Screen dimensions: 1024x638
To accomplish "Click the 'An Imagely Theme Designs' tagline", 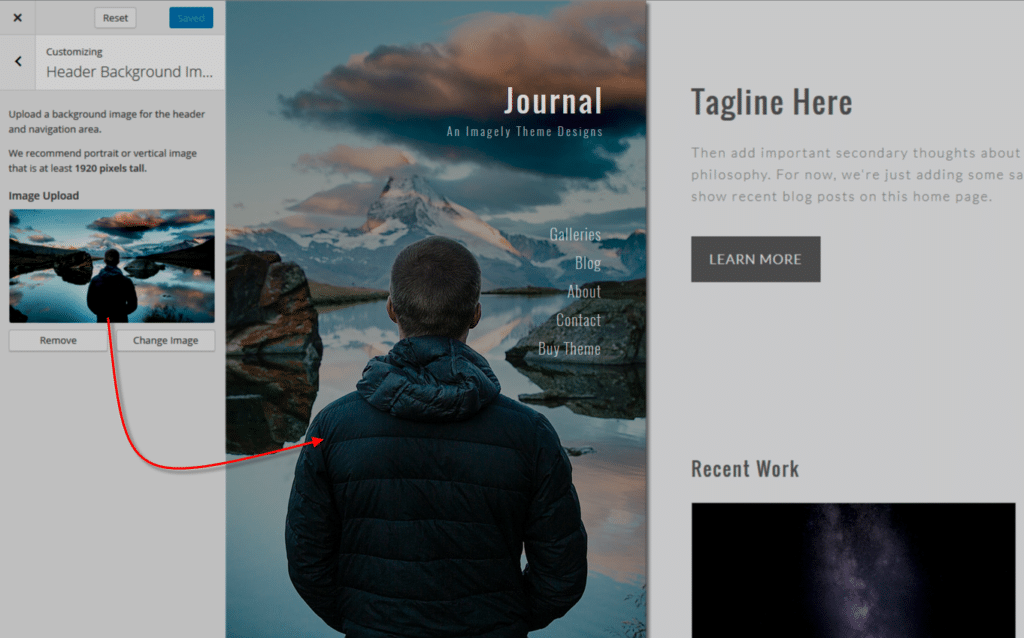I will 524,131.
